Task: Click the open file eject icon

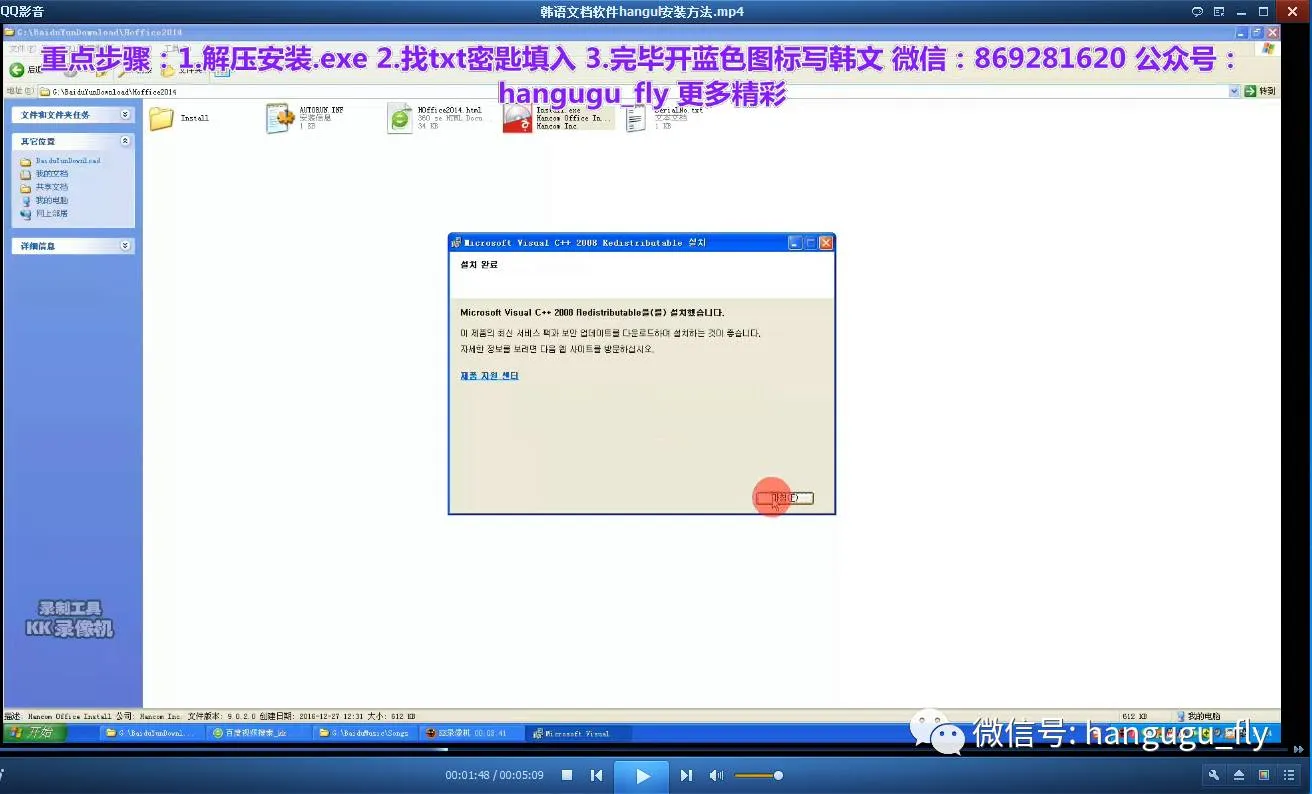Action: 1239,775
